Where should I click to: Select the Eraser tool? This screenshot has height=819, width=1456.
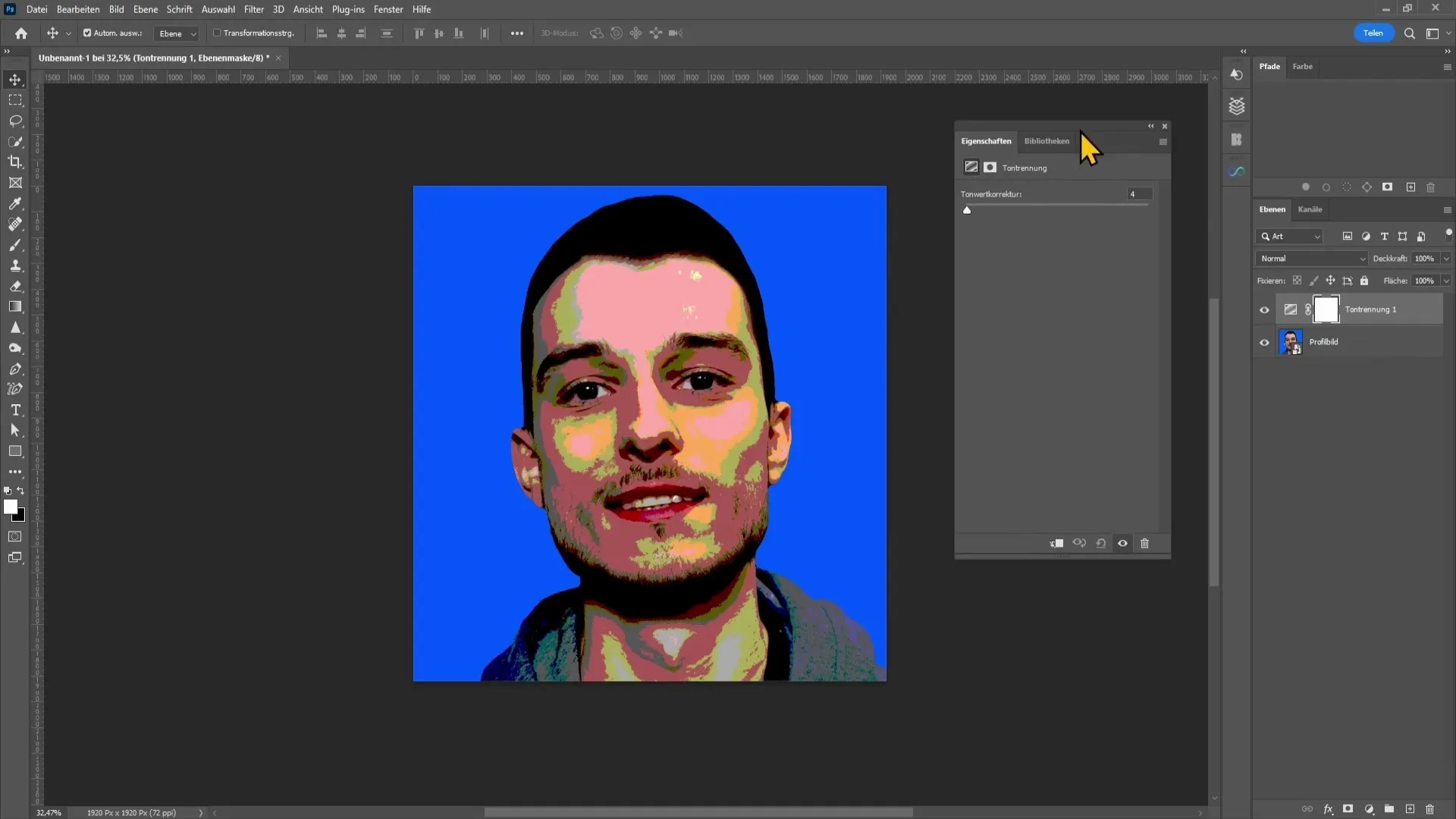tap(15, 286)
